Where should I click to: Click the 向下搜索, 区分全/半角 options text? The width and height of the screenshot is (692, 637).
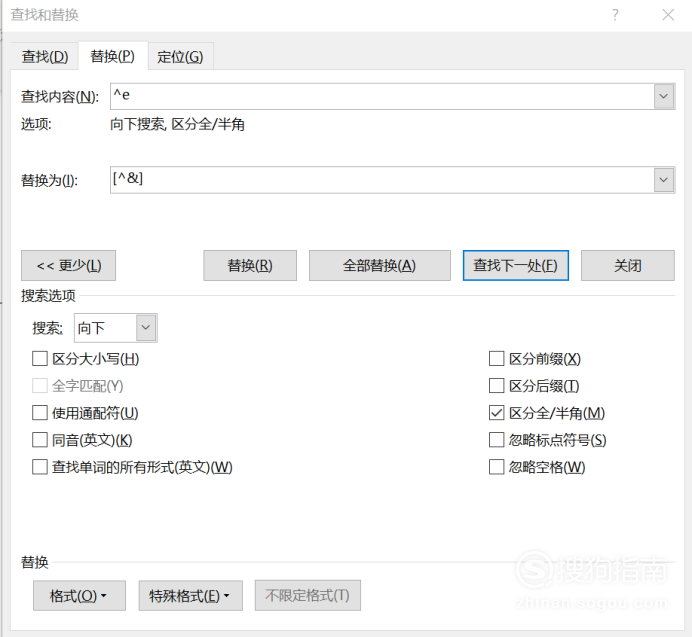coord(177,124)
